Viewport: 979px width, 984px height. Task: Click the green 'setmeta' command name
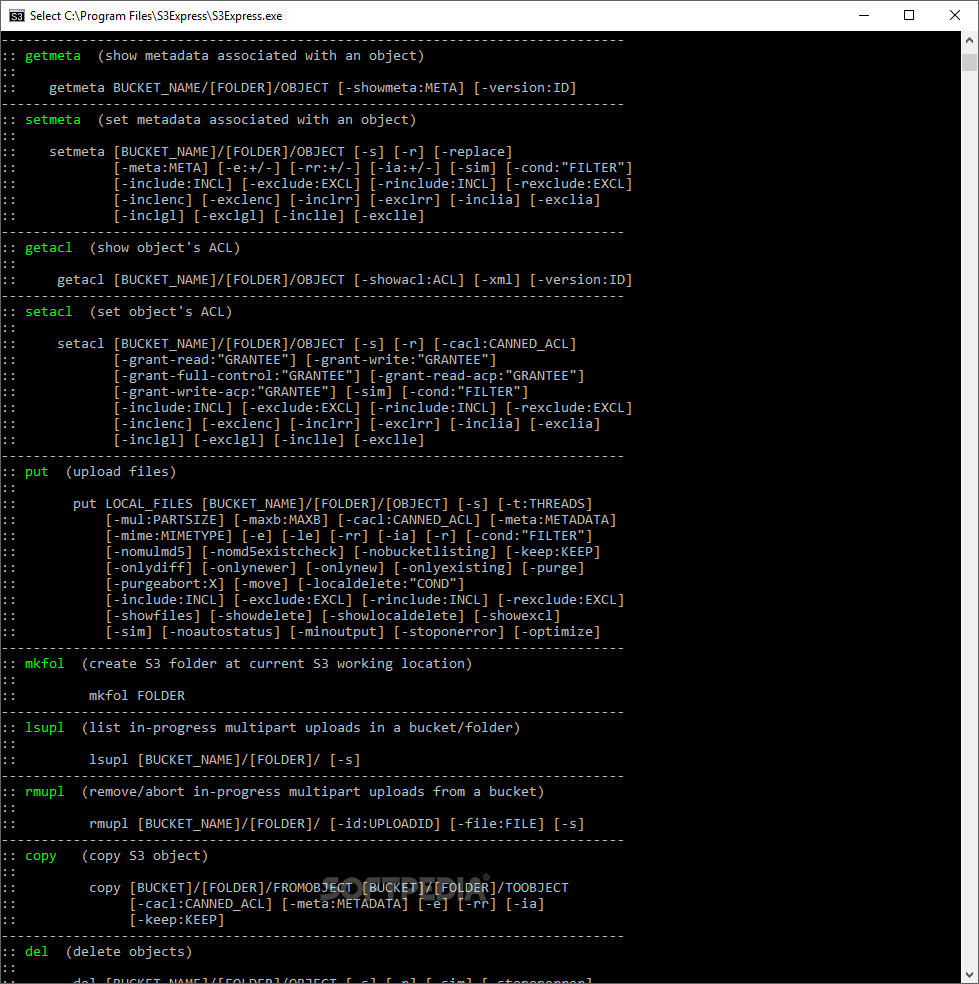click(x=53, y=120)
